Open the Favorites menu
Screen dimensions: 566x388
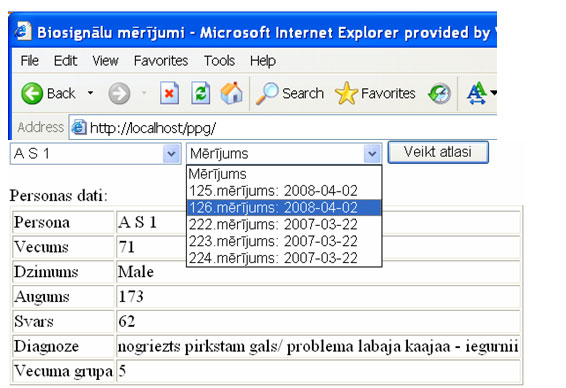tap(161, 61)
